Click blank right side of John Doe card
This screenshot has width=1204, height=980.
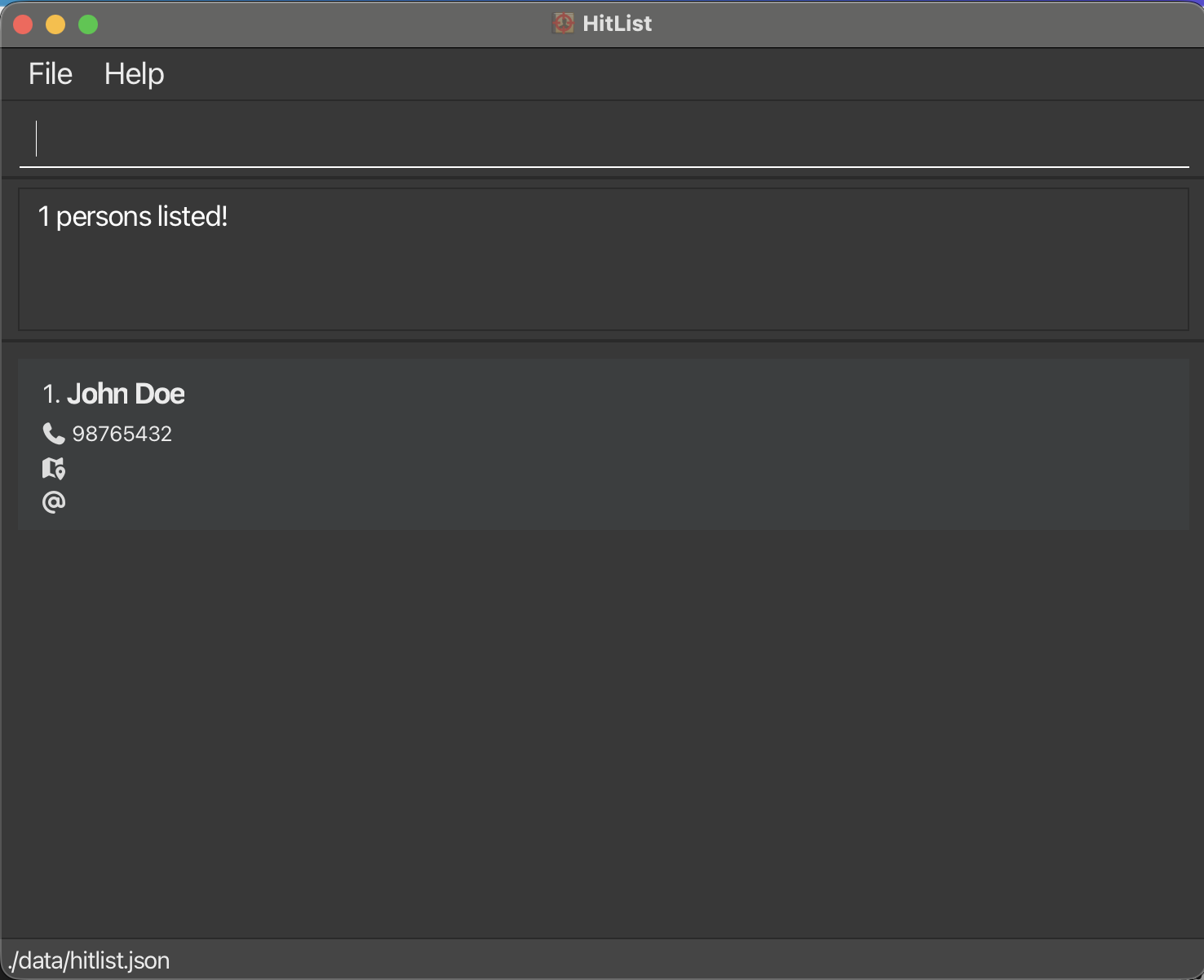(x=816, y=444)
